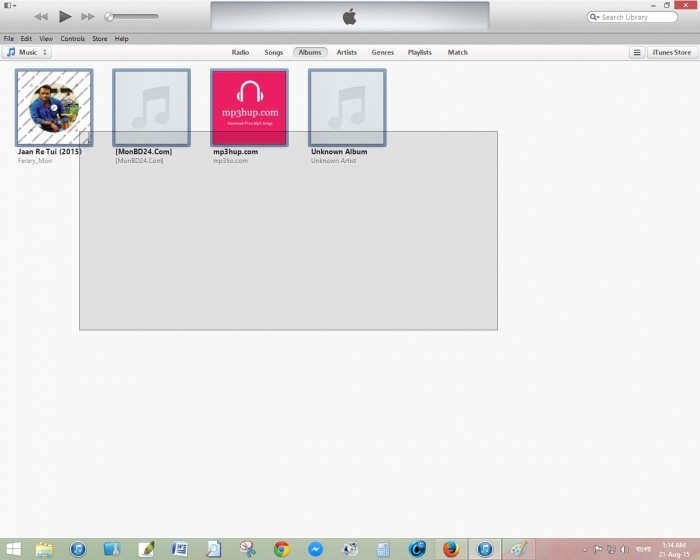Click the Action Center flag tray icon

(x=598, y=549)
